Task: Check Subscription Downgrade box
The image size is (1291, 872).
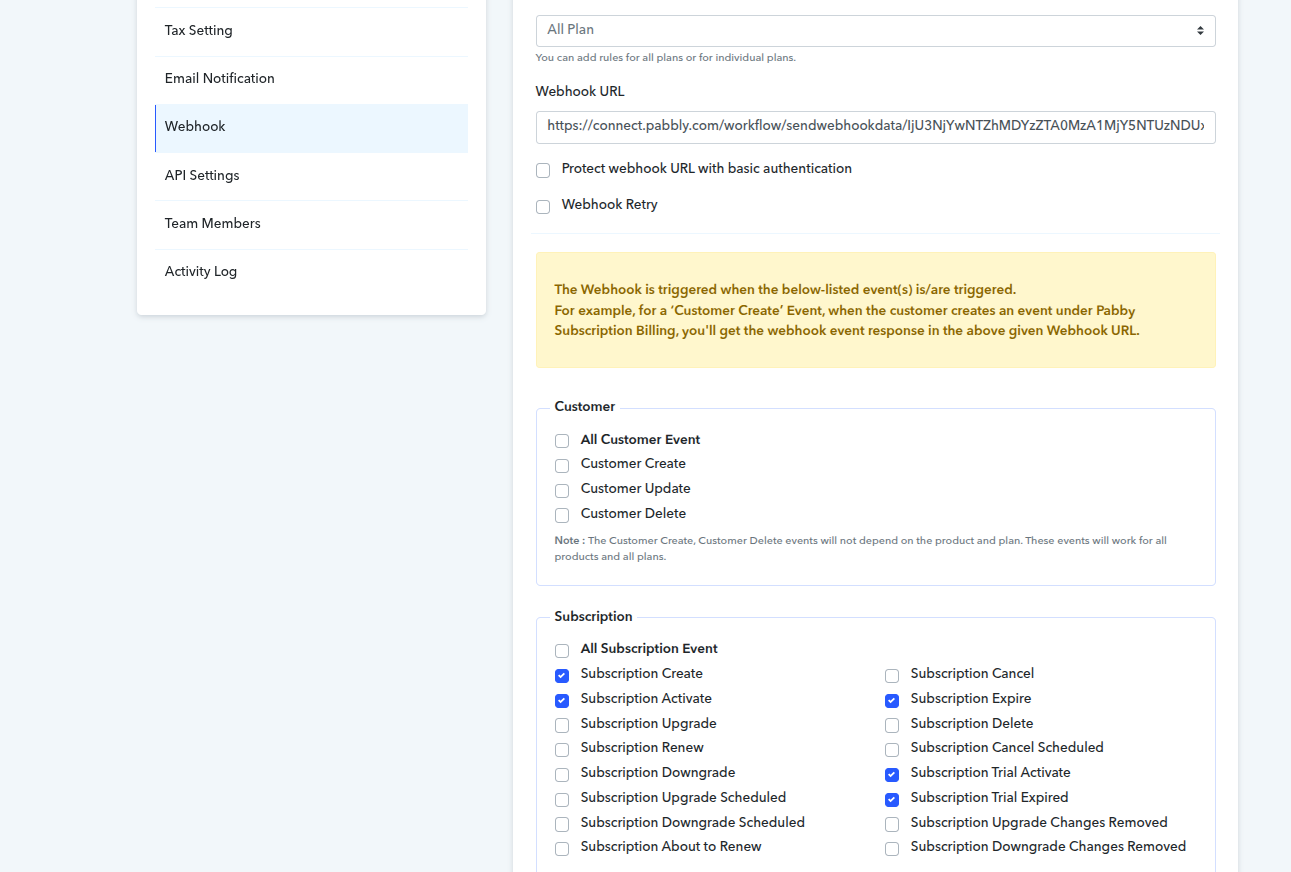Action: point(562,774)
